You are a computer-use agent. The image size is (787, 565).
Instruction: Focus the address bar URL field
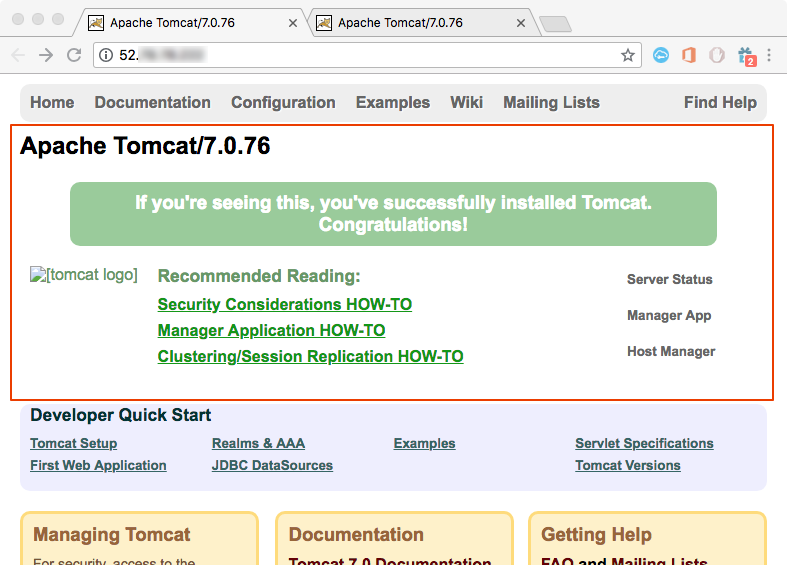367,55
